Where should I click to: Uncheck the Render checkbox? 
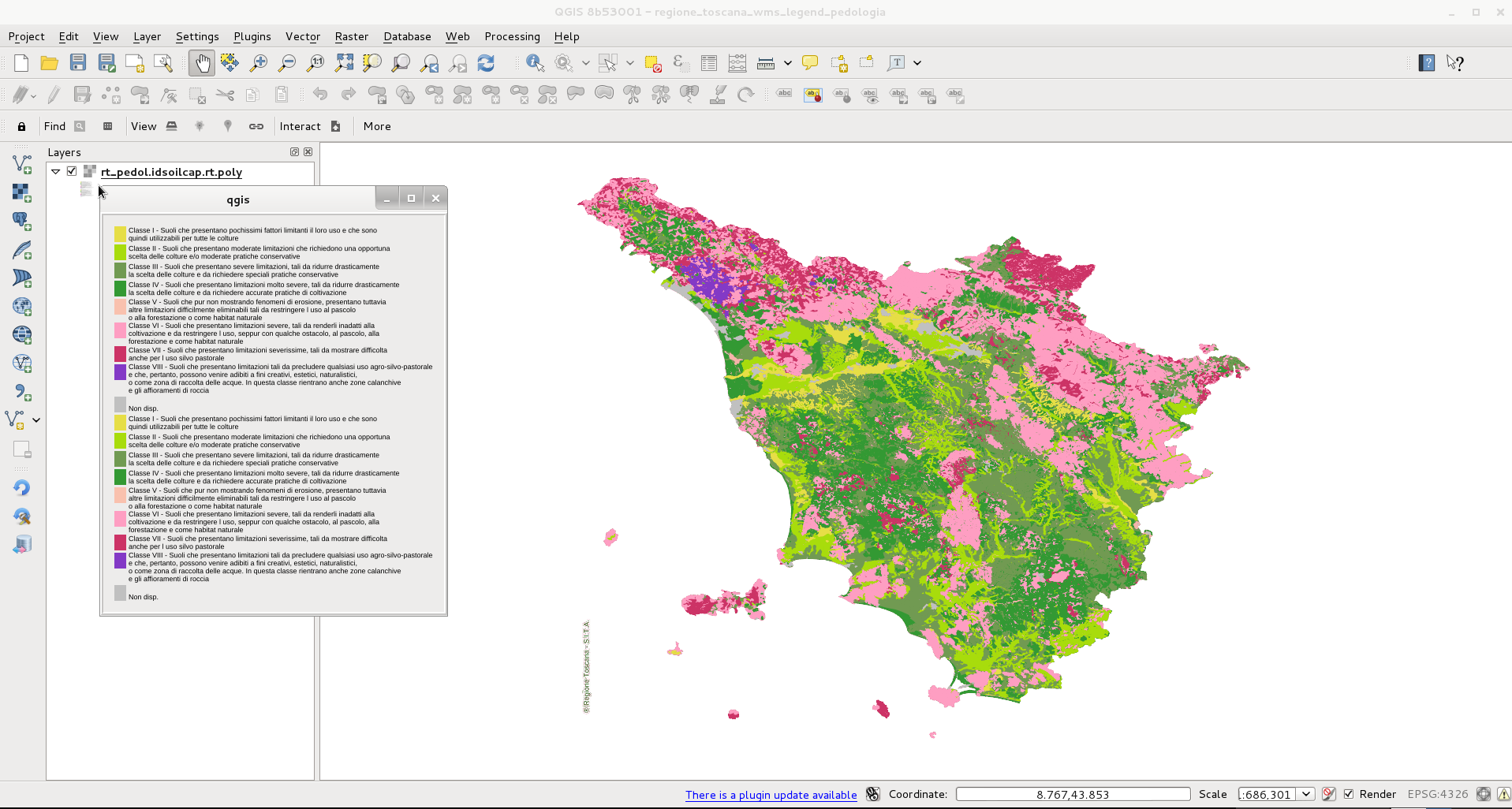point(1349,794)
